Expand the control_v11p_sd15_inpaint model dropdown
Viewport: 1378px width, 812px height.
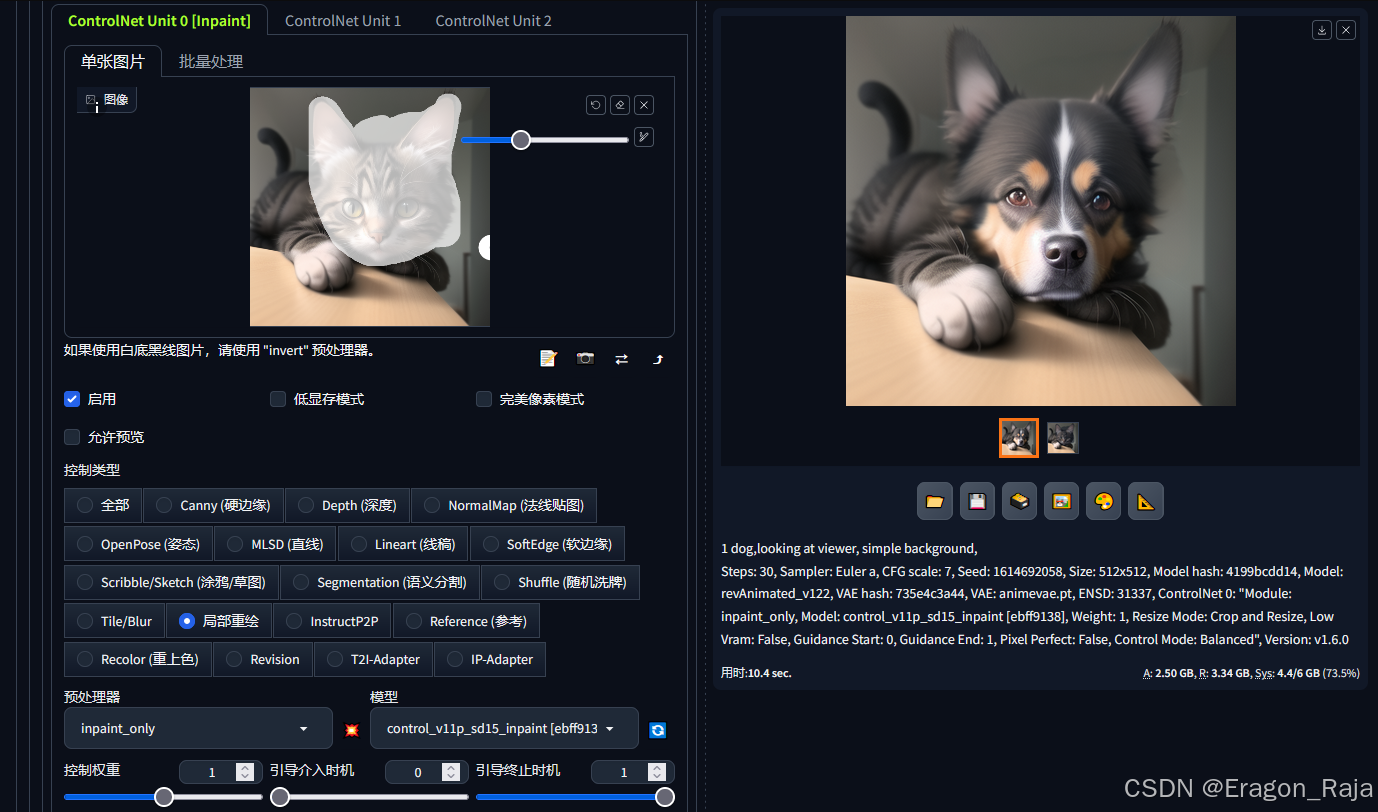(x=504, y=728)
